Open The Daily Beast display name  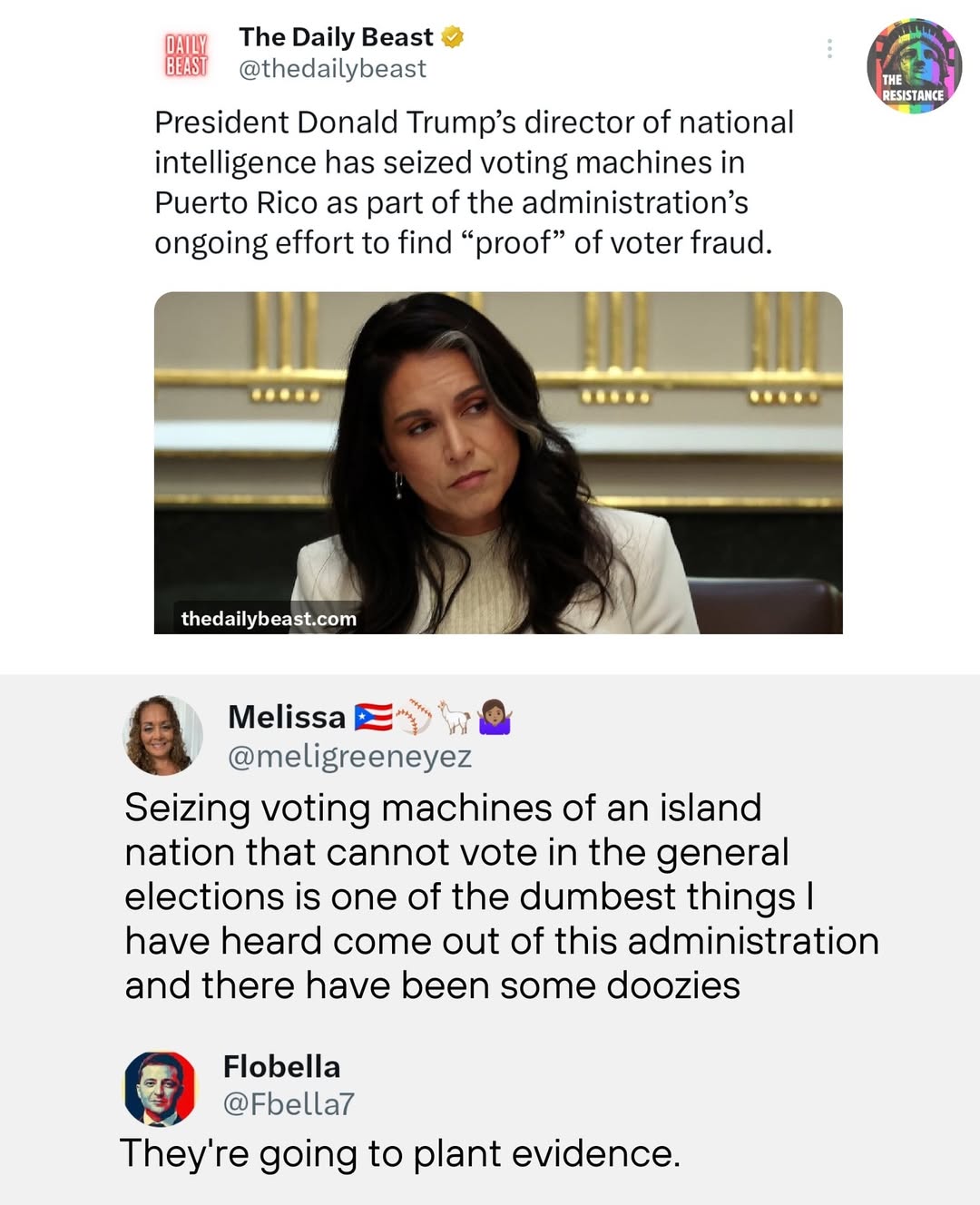point(335,37)
